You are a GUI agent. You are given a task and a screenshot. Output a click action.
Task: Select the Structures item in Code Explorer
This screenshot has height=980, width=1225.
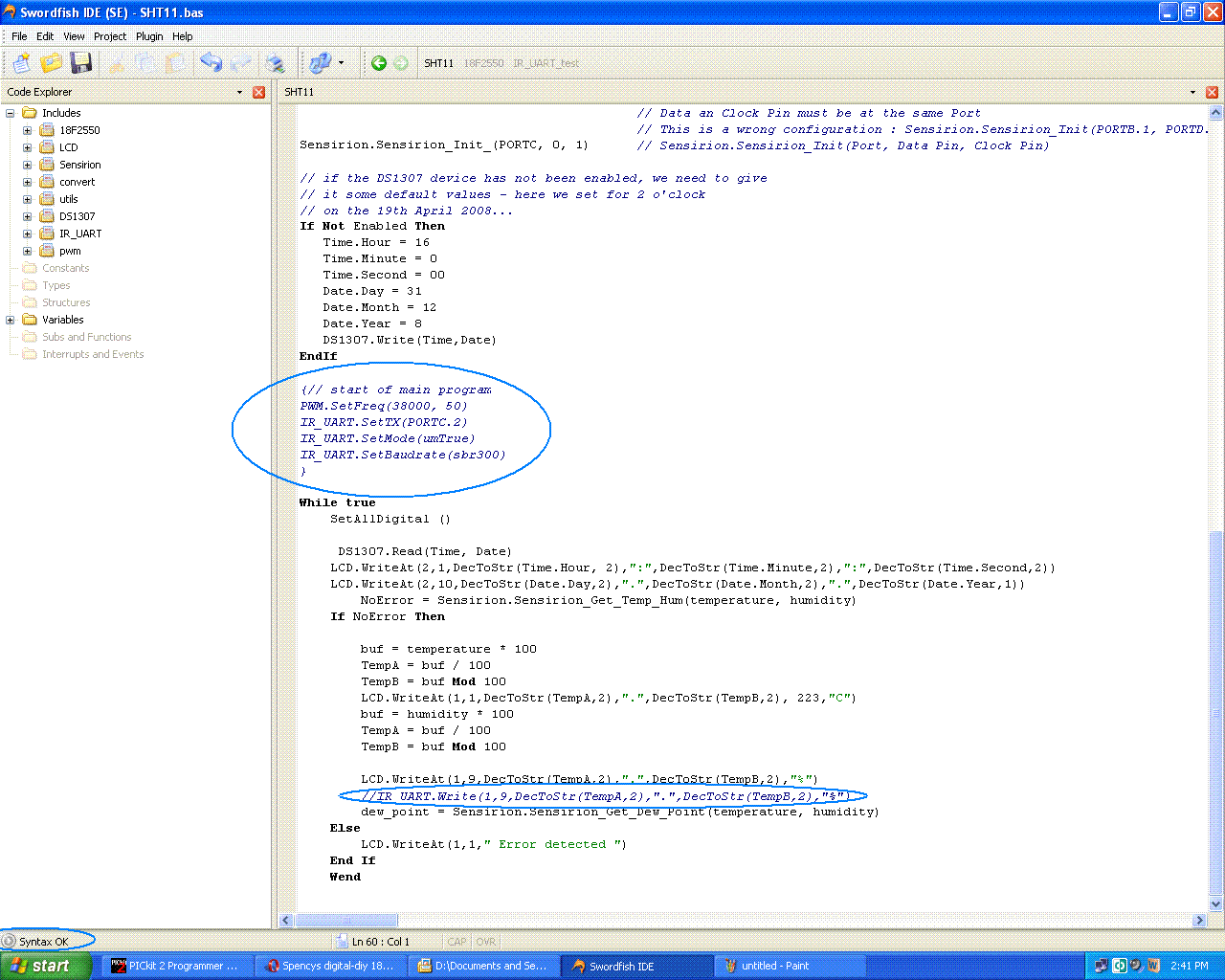[66, 302]
